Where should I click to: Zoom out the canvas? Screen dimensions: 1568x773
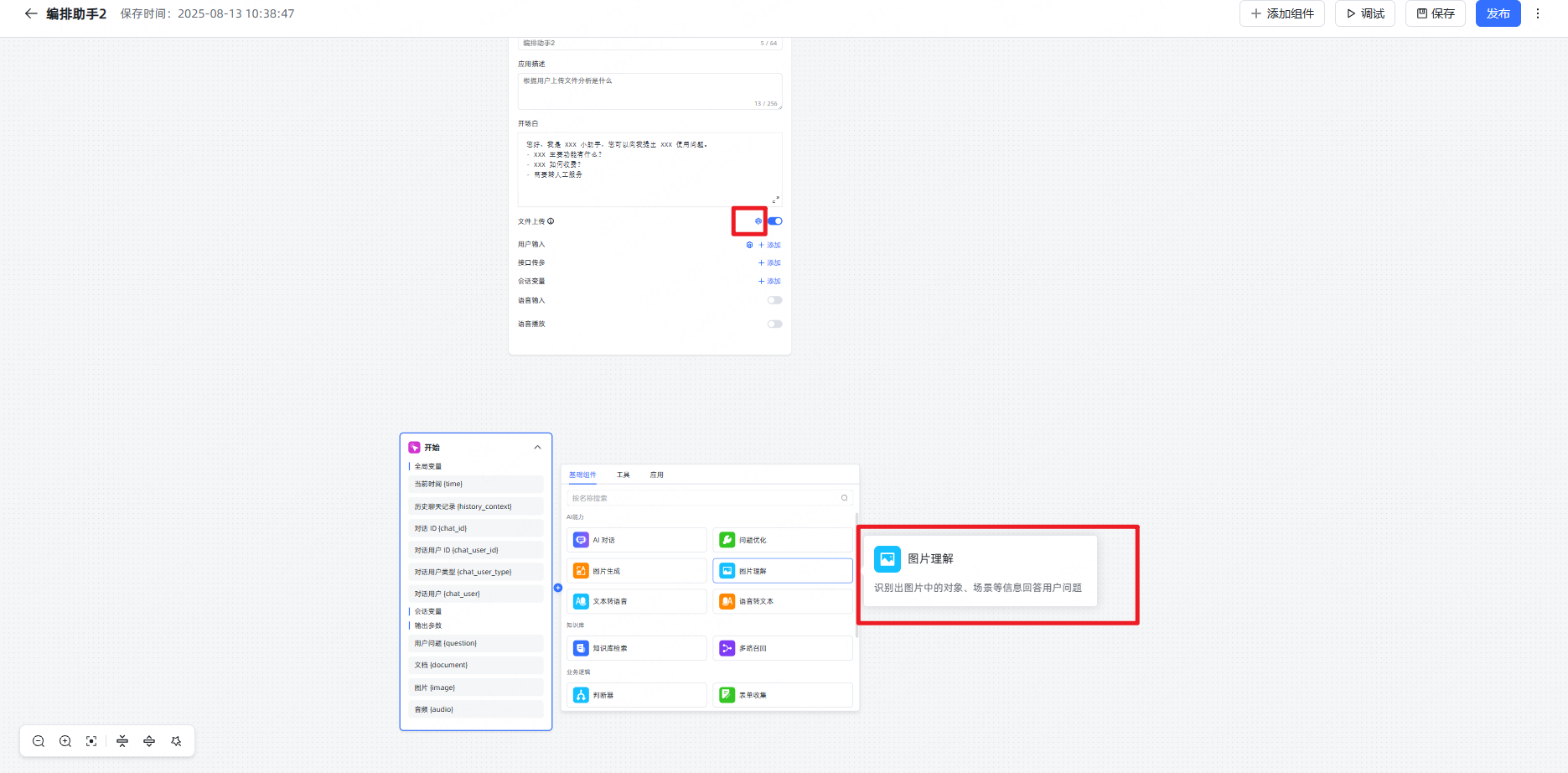(39, 741)
